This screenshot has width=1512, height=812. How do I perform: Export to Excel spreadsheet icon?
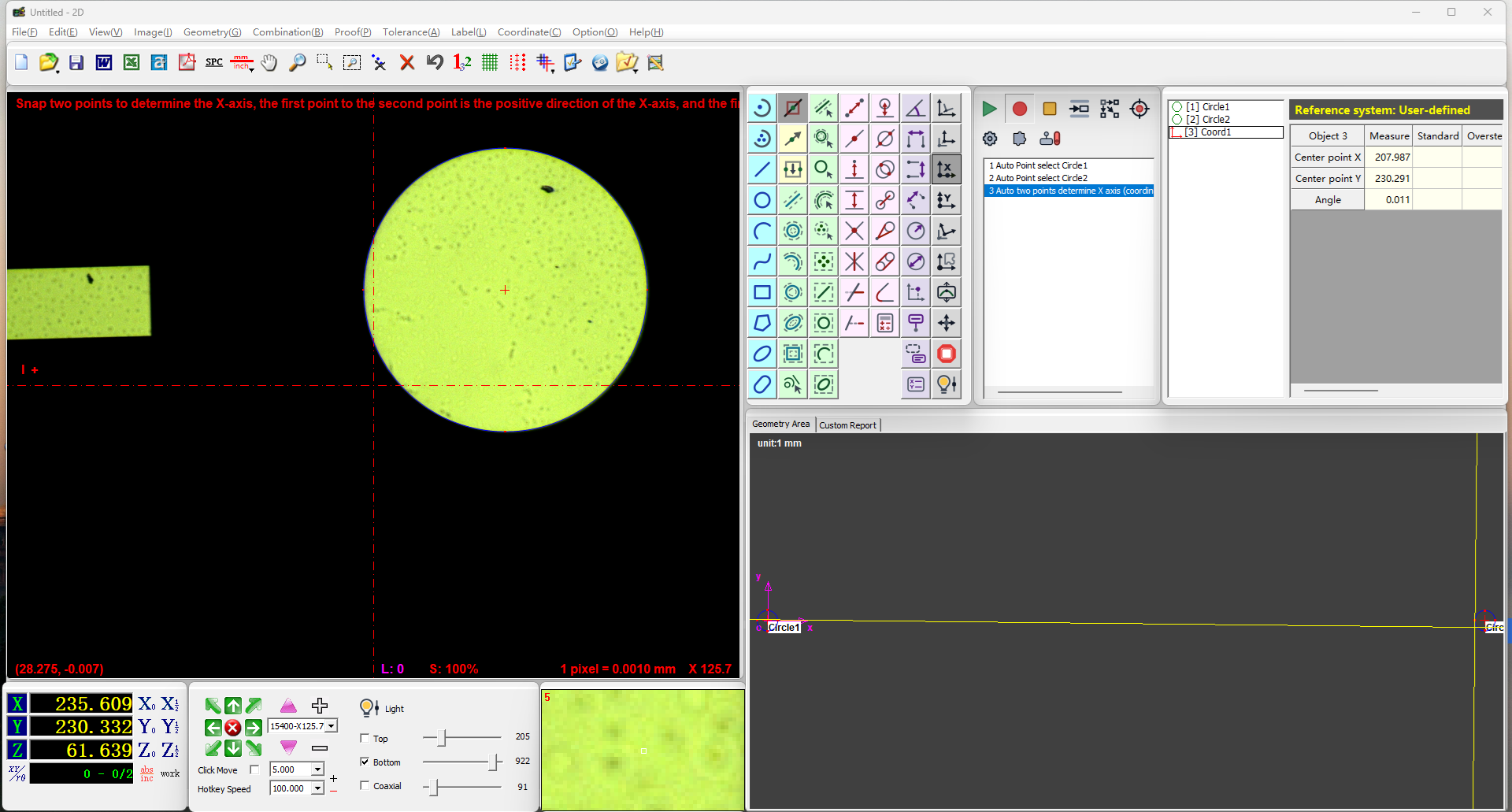coord(132,62)
